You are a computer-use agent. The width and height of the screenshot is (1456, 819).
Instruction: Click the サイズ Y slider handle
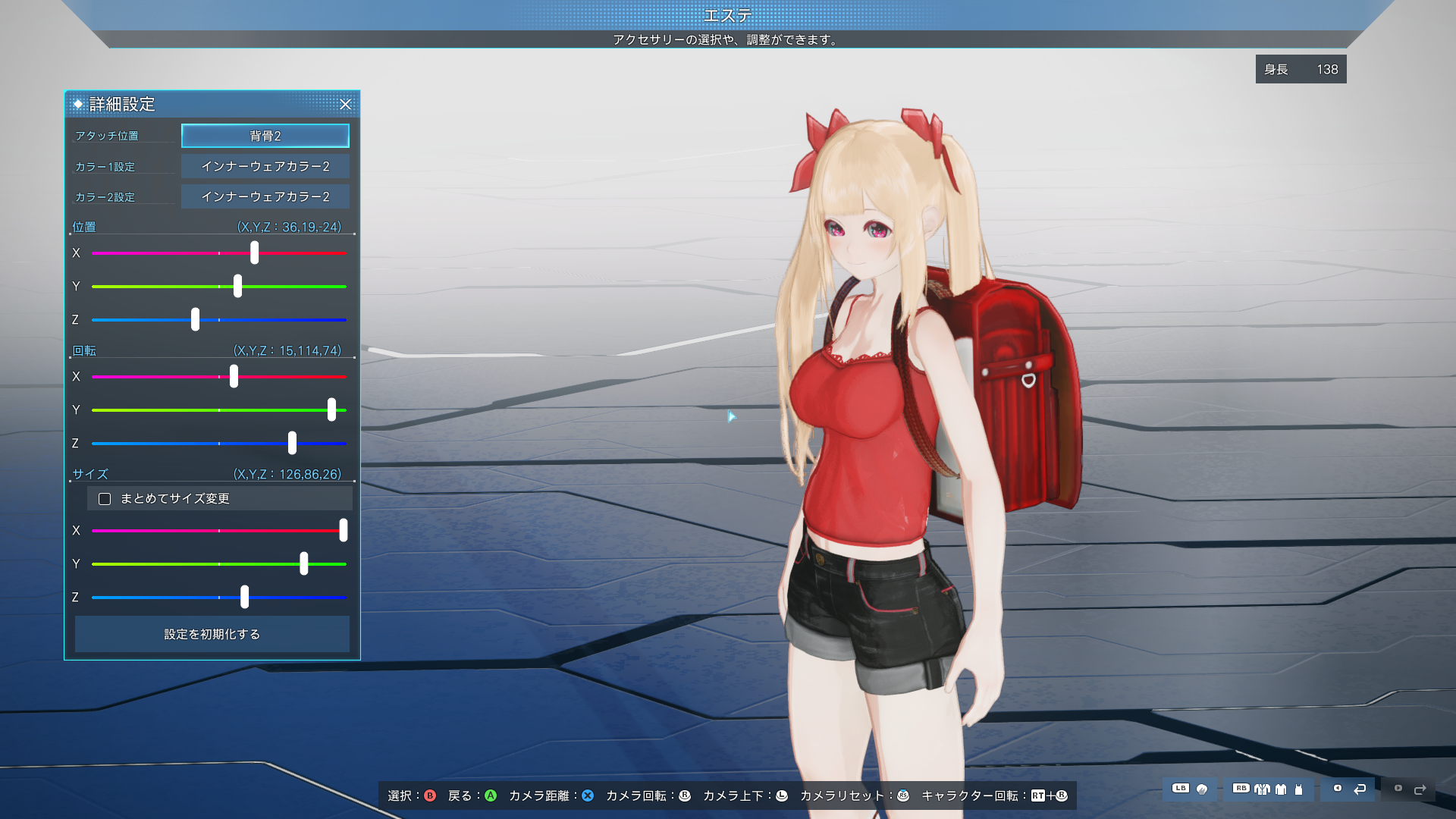pyautogui.click(x=304, y=563)
